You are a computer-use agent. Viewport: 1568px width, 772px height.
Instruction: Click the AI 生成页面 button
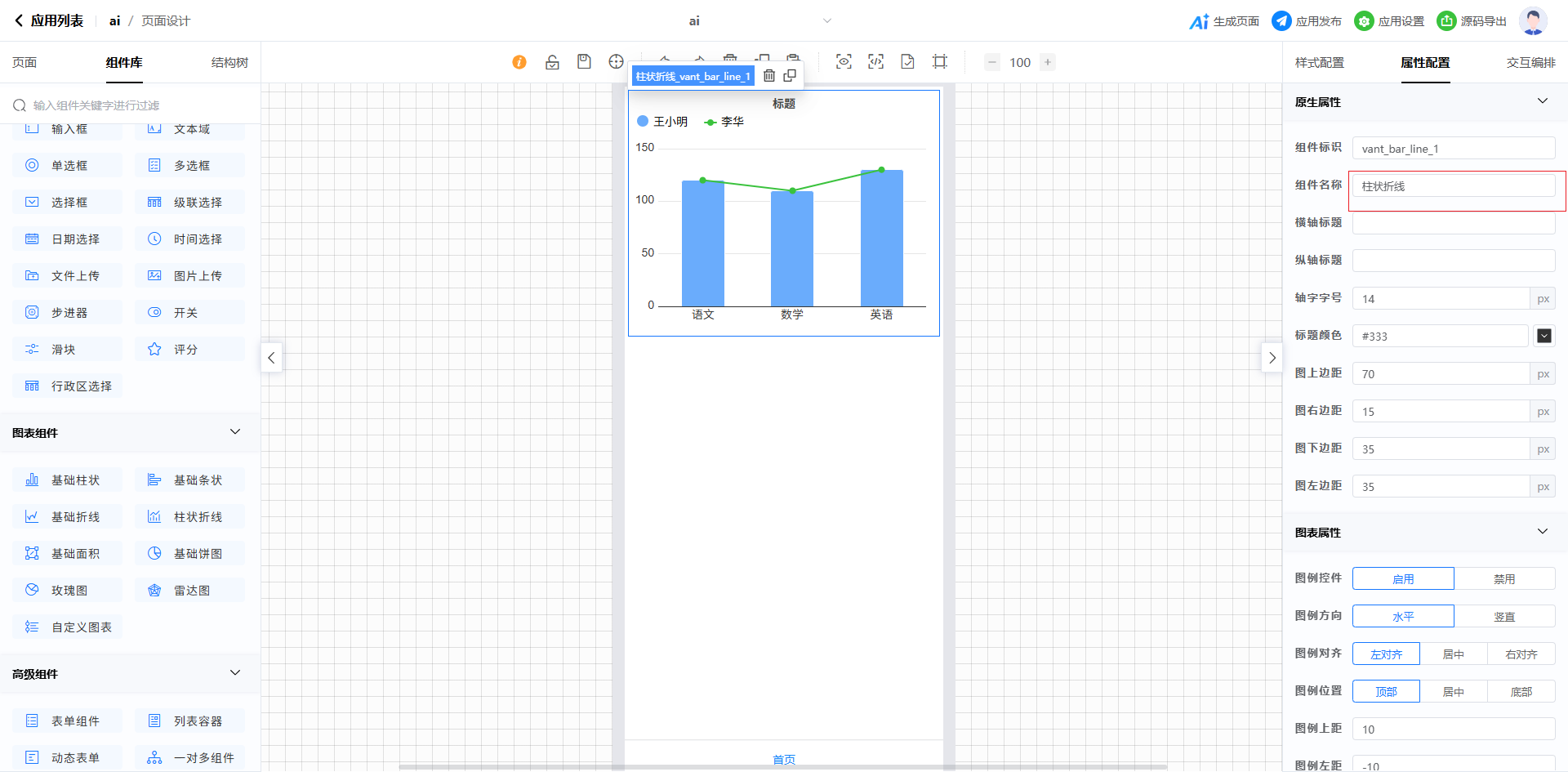[x=1224, y=21]
